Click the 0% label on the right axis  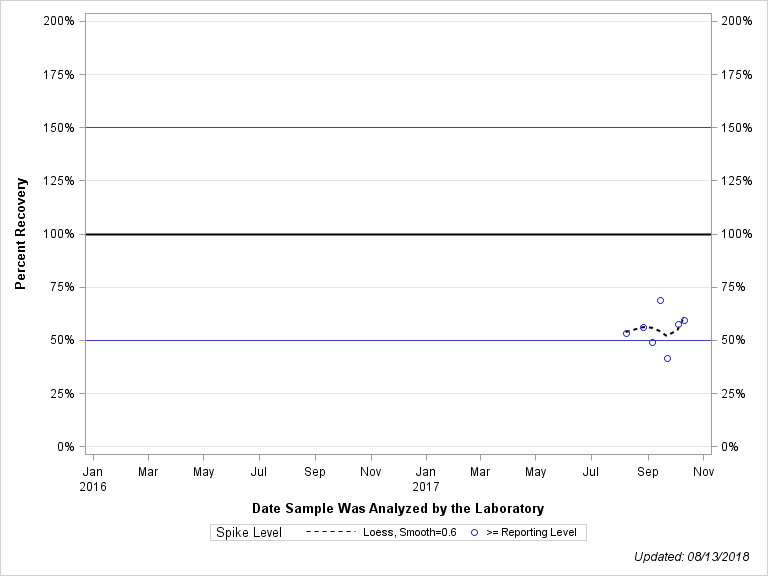(730, 447)
